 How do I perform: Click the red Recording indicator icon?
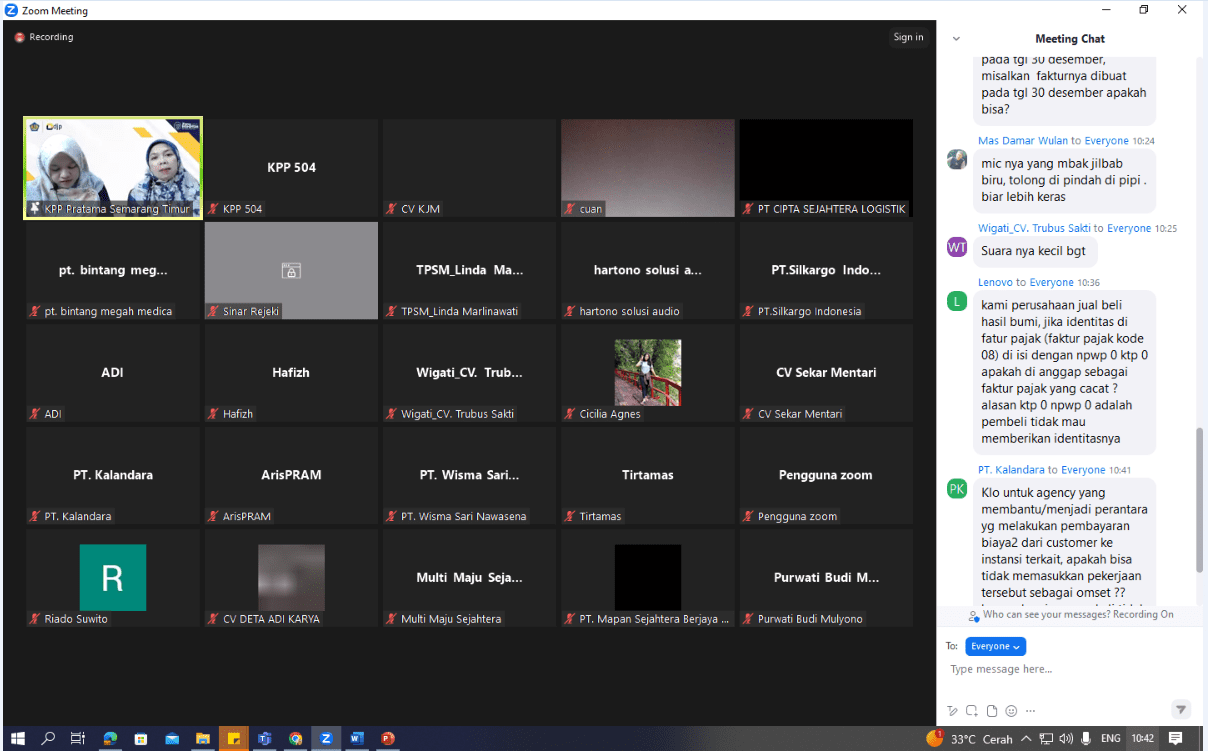tap(19, 37)
